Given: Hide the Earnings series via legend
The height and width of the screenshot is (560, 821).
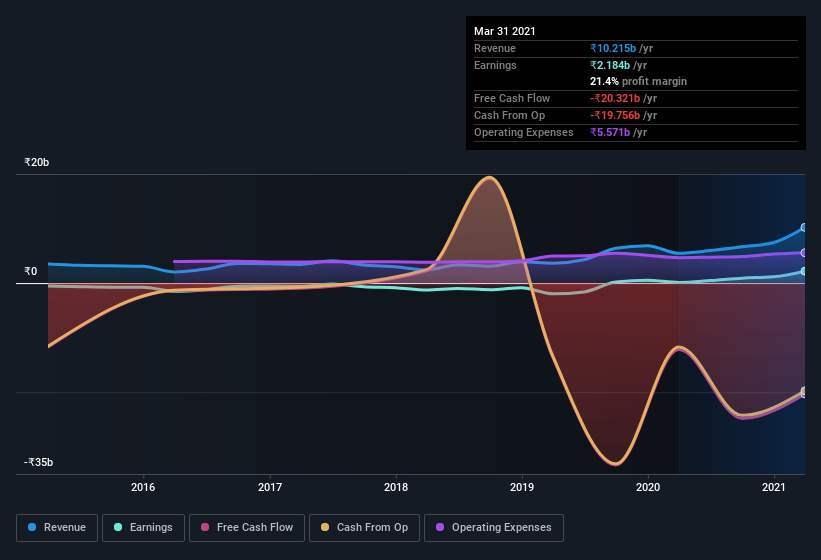Looking at the screenshot, I should 143,527.
